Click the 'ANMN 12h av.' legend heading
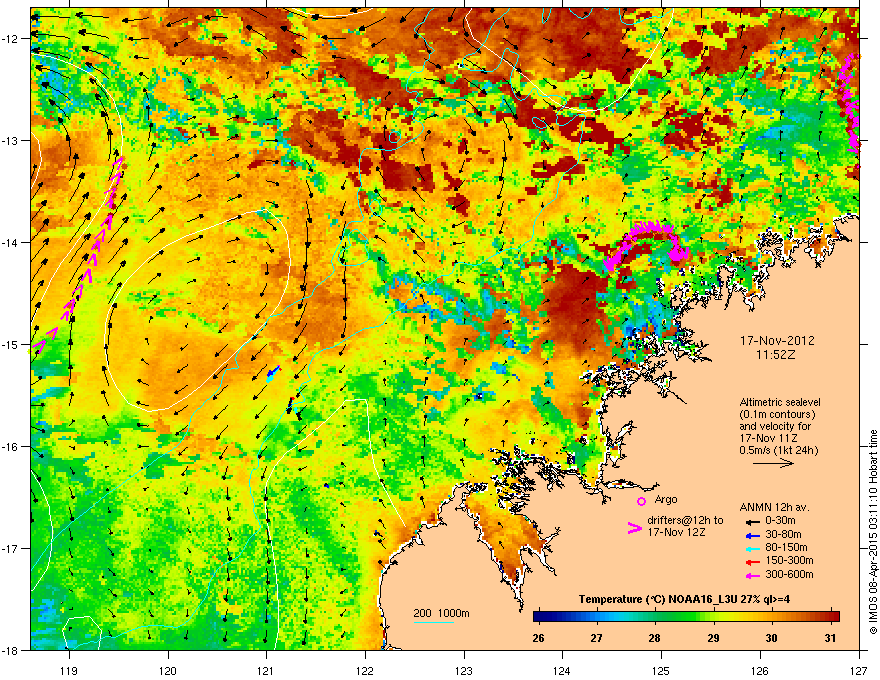The width and height of the screenshot is (880, 680). [774, 507]
